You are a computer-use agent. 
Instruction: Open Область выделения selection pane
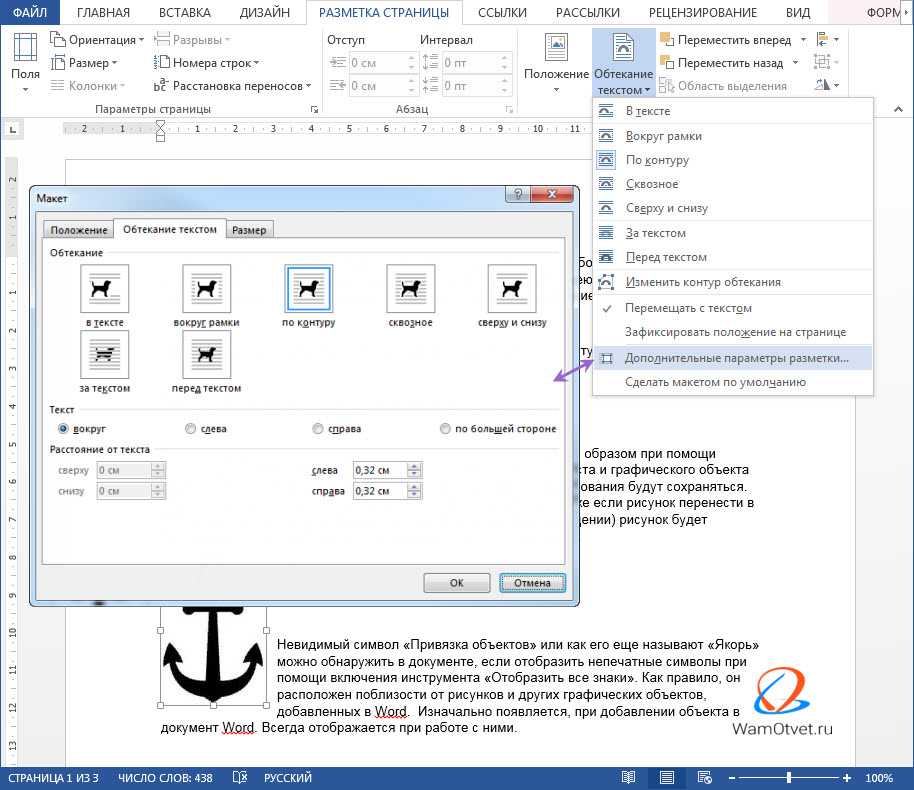point(723,86)
